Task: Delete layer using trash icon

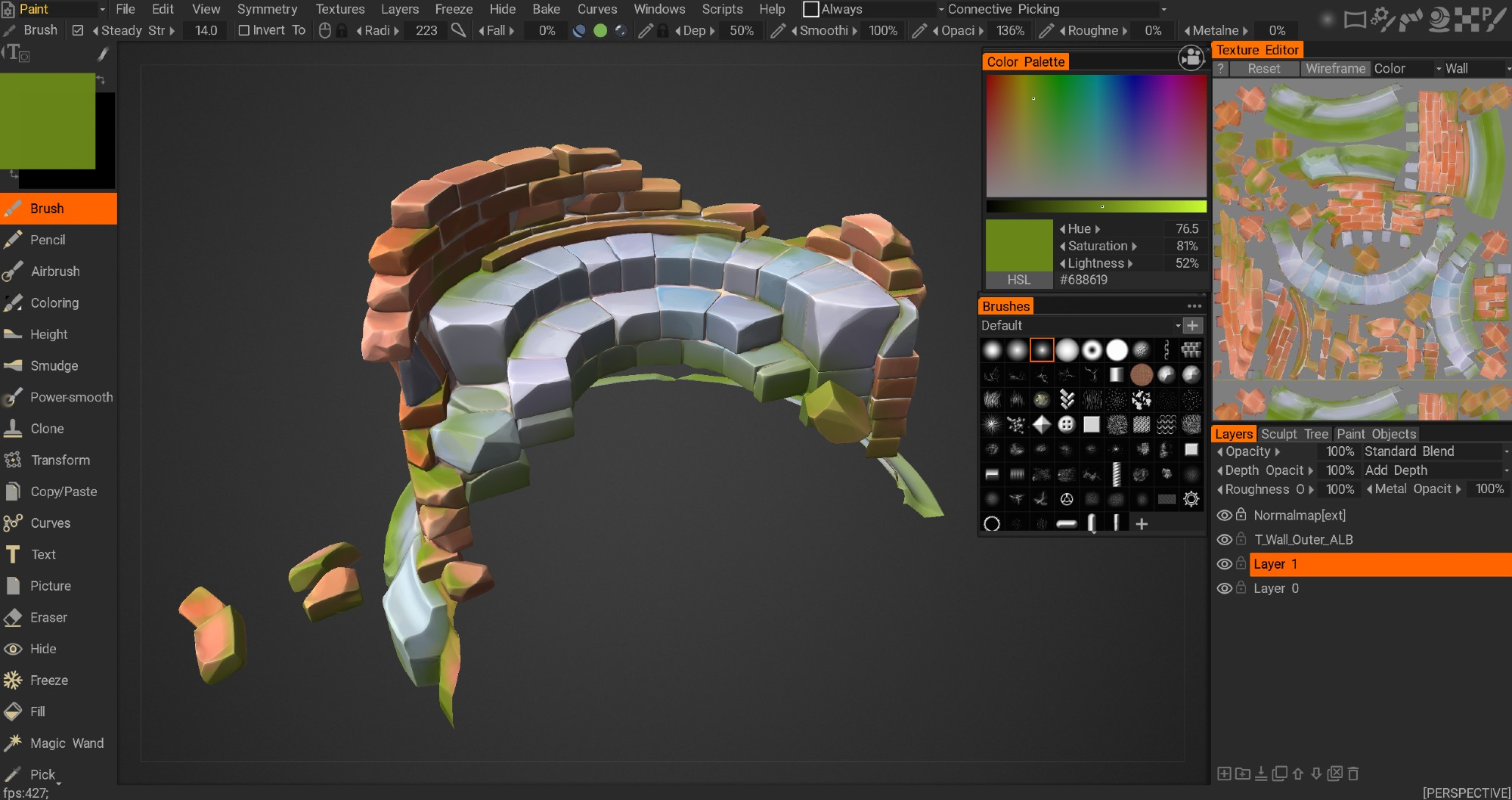Action: (1353, 774)
